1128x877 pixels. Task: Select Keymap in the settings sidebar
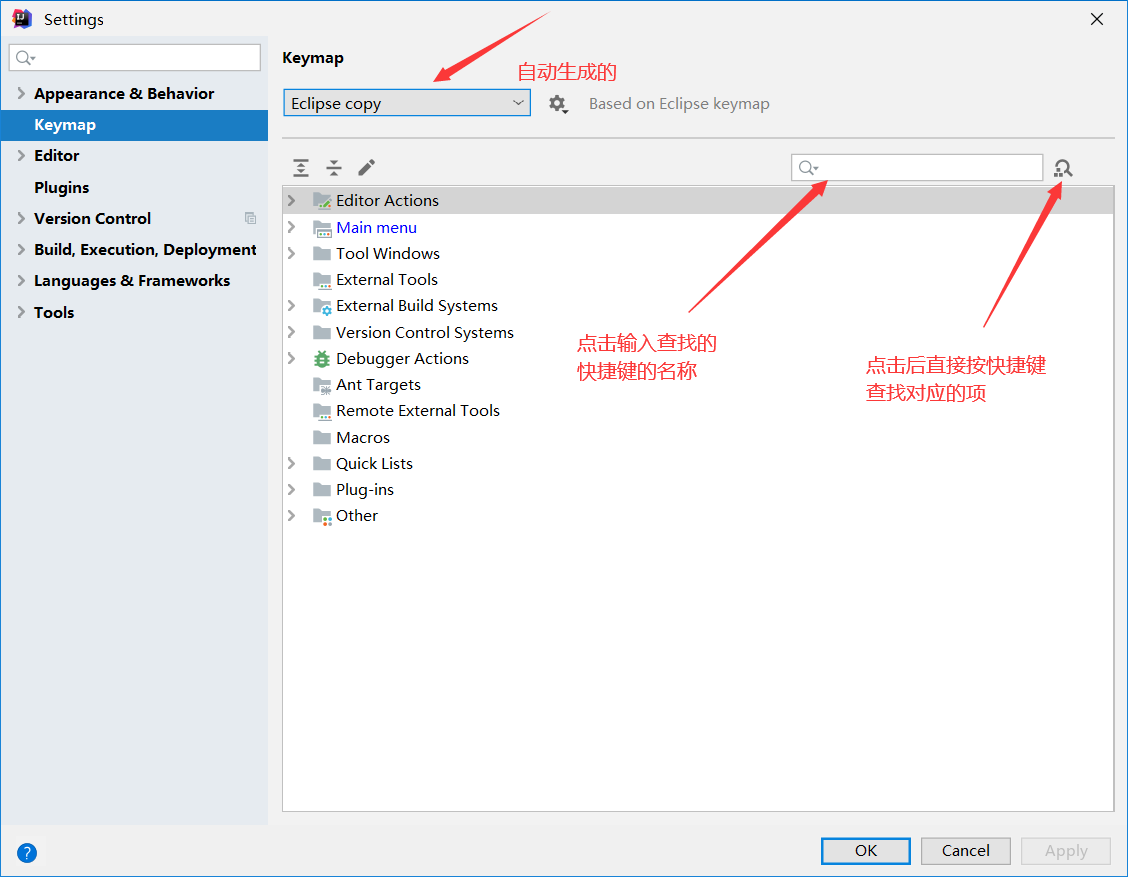[x=135, y=124]
